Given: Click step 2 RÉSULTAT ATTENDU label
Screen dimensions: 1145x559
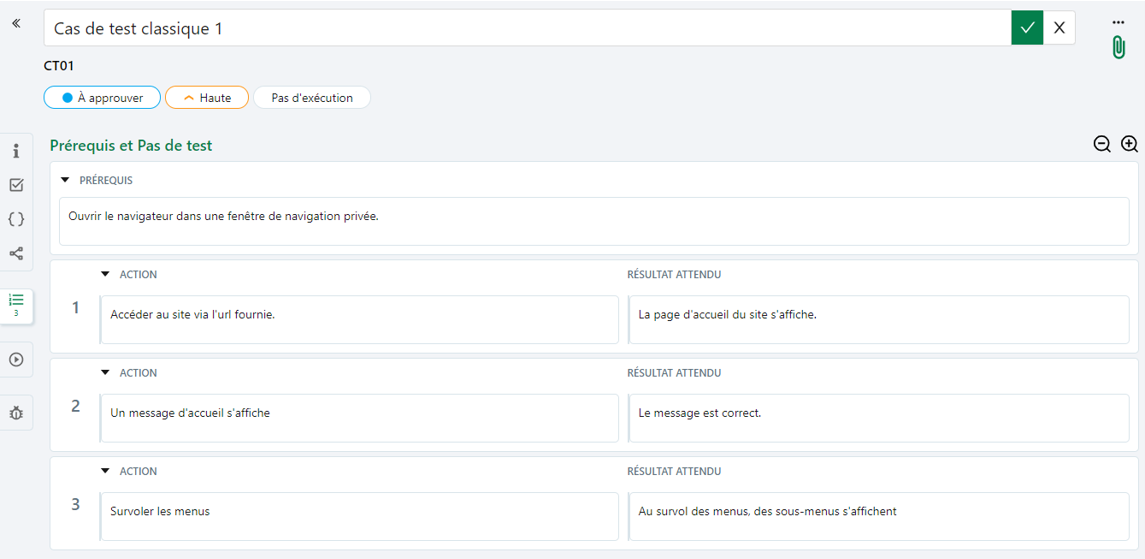Looking at the screenshot, I should click(674, 373).
